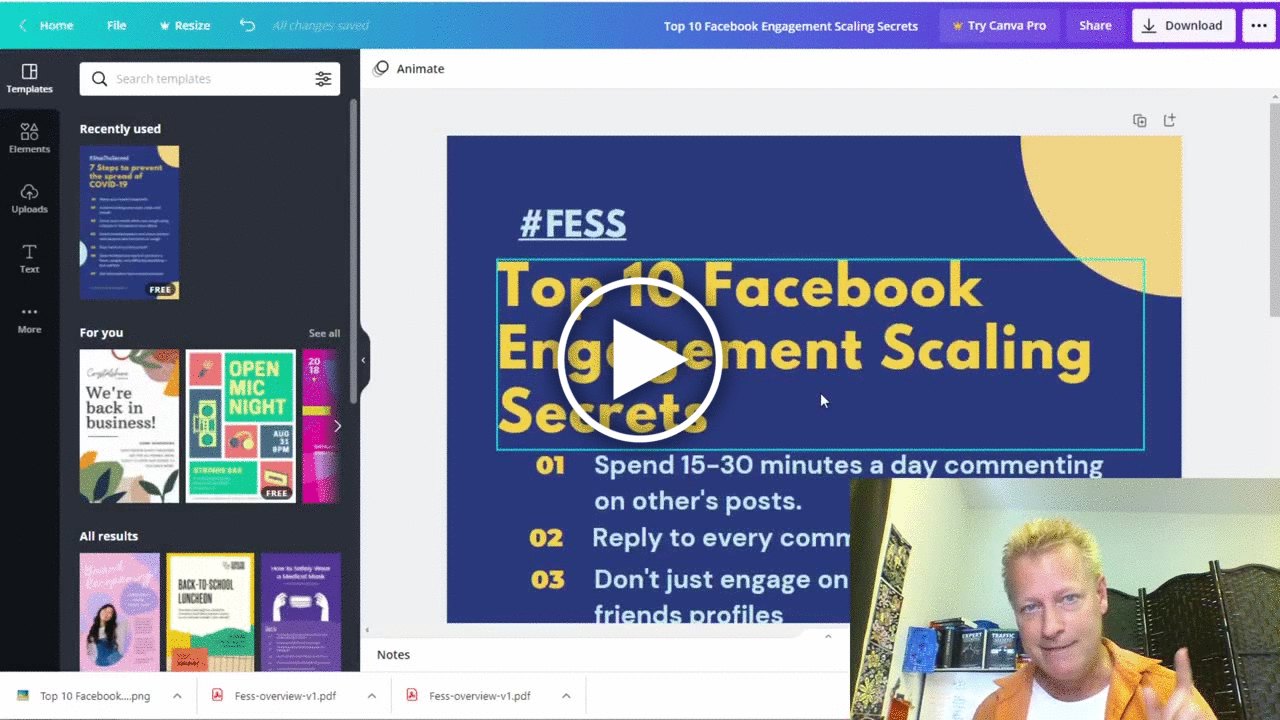Click the search magnifier icon
Image resolution: width=1280 pixels, height=720 pixels.
click(x=99, y=79)
